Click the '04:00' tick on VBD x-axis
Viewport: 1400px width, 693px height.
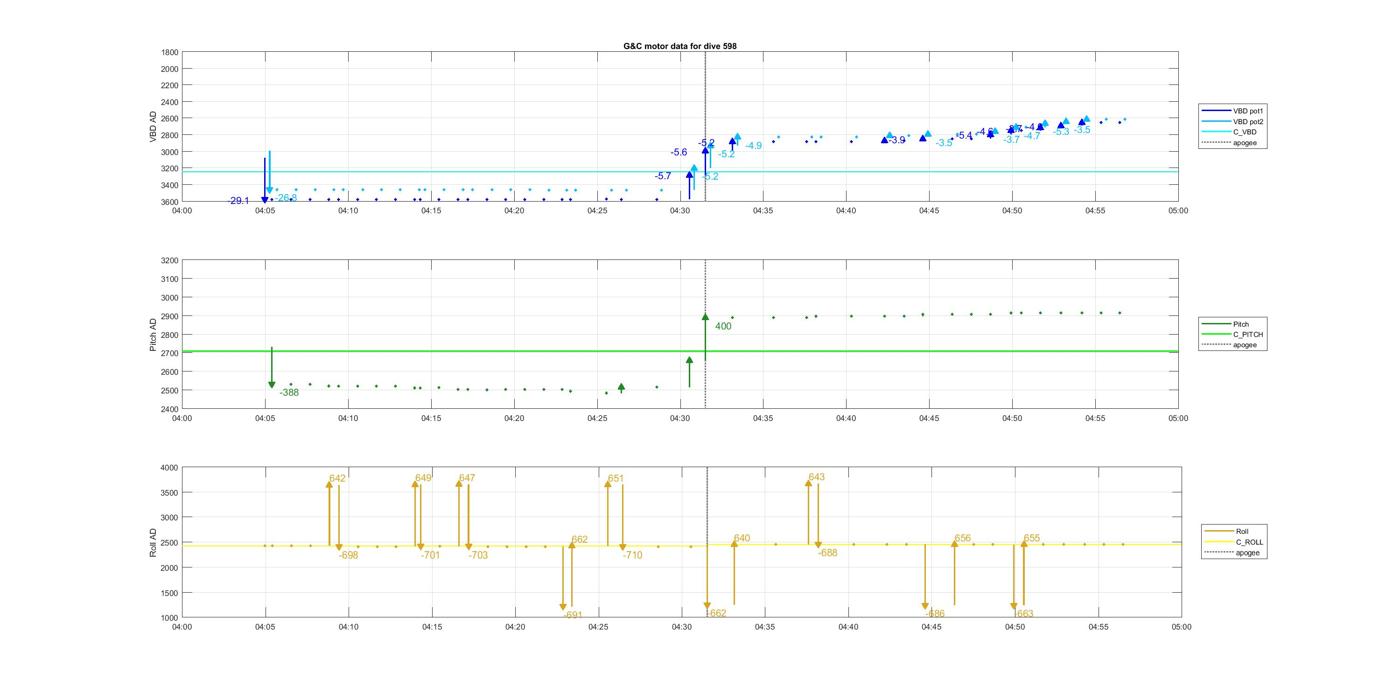(182, 211)
